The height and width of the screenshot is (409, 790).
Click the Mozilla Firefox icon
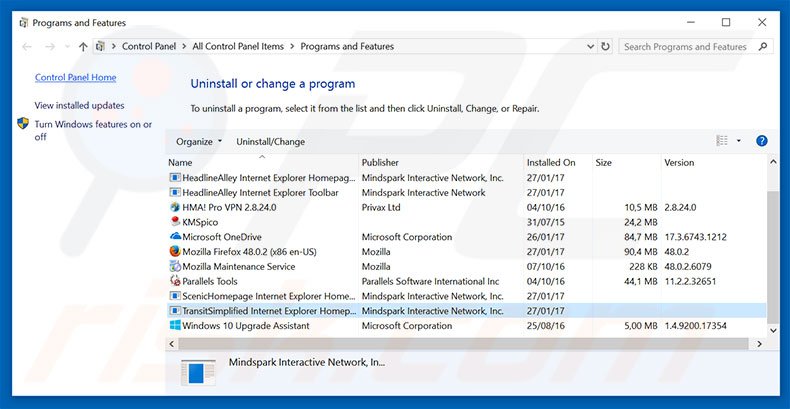[x=175, y=251]
